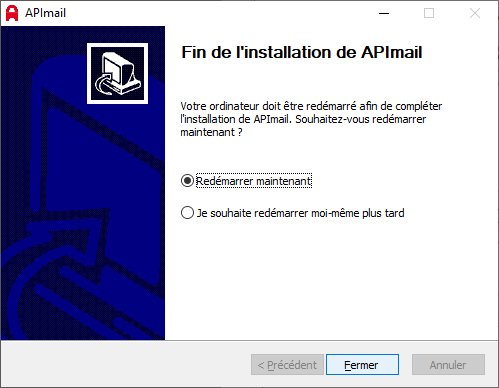Image resolution: width=499 pixels, height=388 pixels.
Task: Click the greyed-out Précédent button
Action: point(287,364)
